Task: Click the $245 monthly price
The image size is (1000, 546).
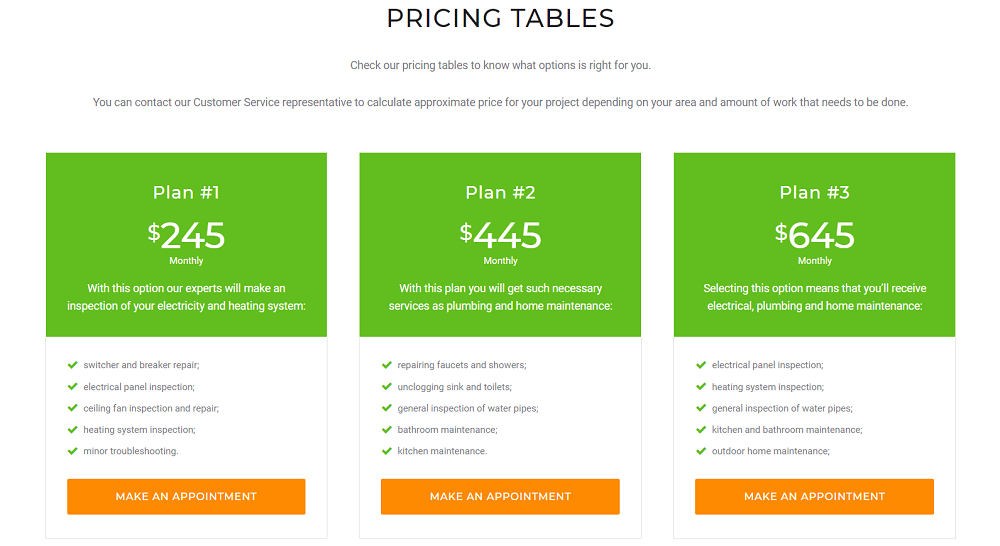Action: coord(187,236)
